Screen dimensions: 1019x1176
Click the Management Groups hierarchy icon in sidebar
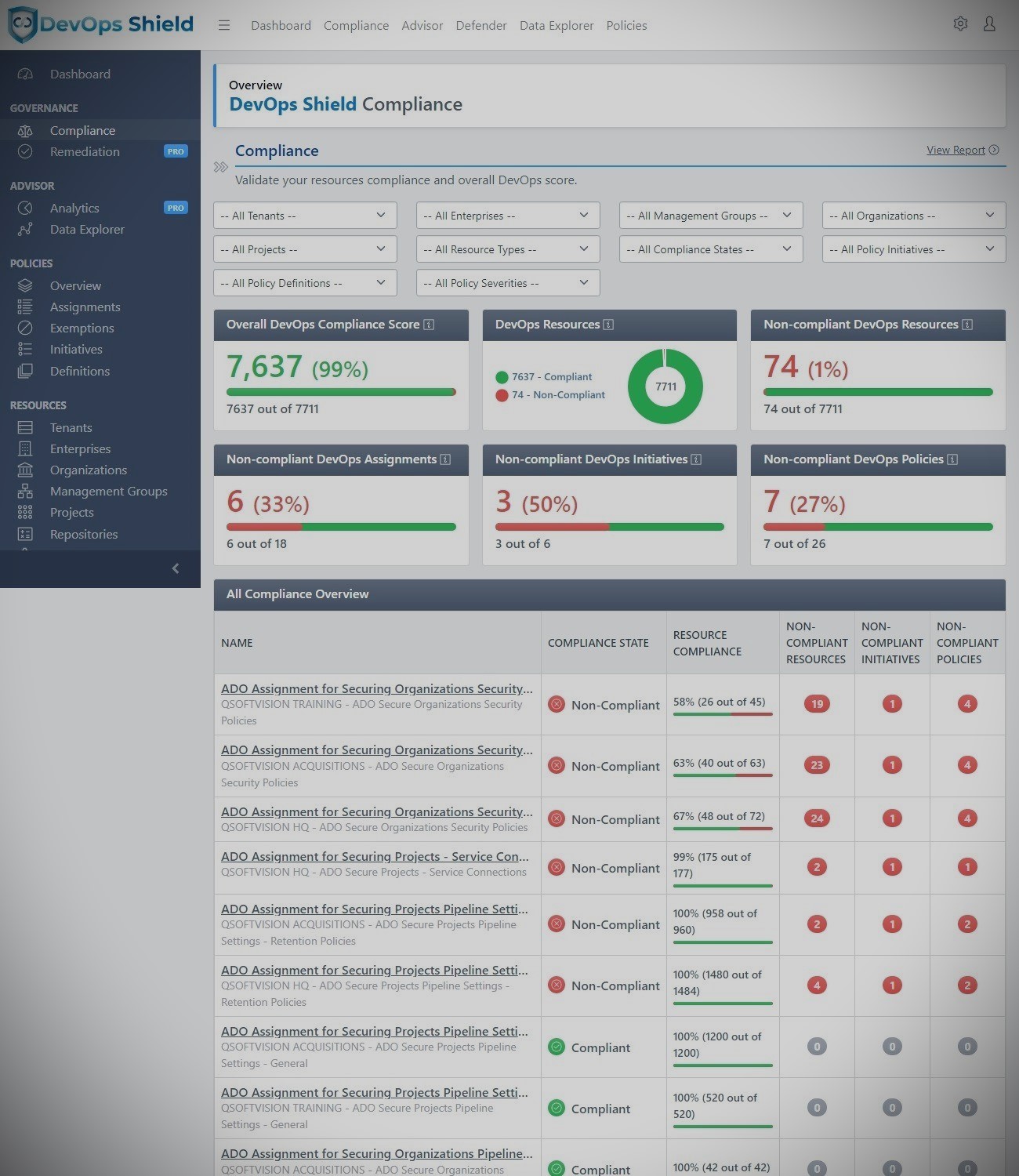click(x=25, y=492)
